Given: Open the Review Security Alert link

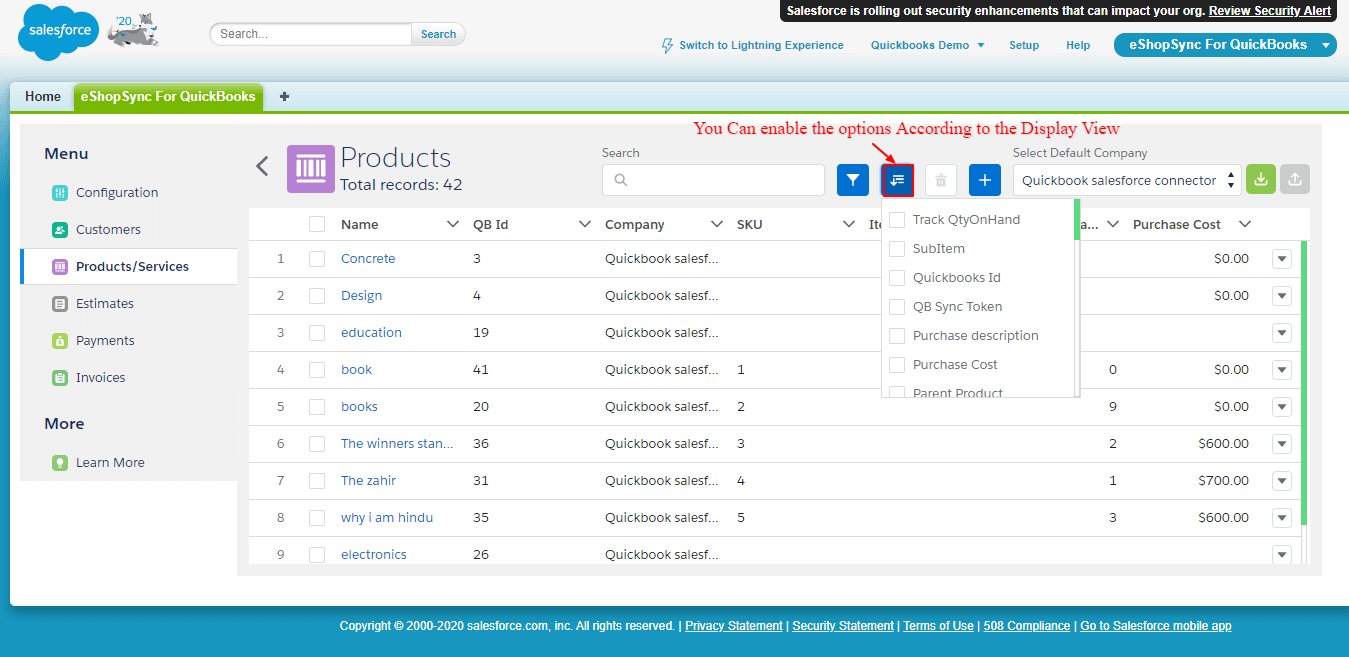Looking at the screenshot, I should 1269,11.
